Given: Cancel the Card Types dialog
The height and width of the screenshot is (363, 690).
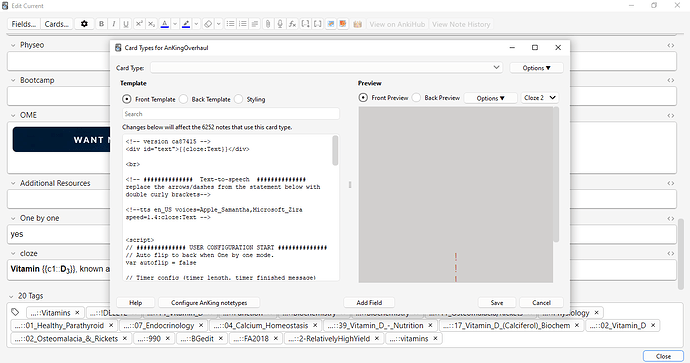Looking at the screenshot, I should click(x=541, y=303).
